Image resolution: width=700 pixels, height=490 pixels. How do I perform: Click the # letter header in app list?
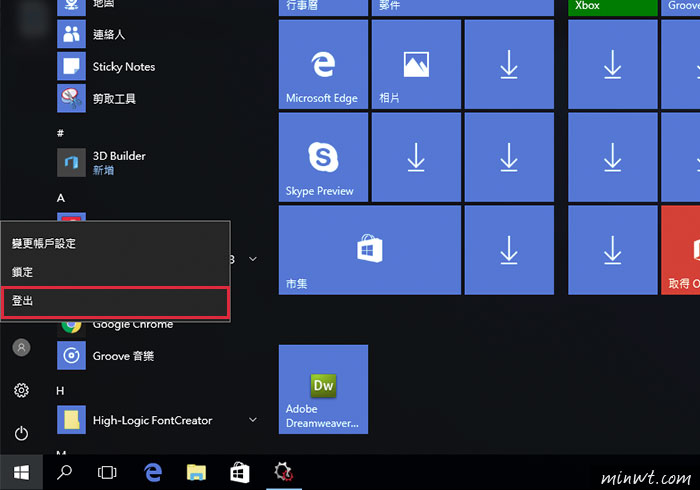point(60,133)
